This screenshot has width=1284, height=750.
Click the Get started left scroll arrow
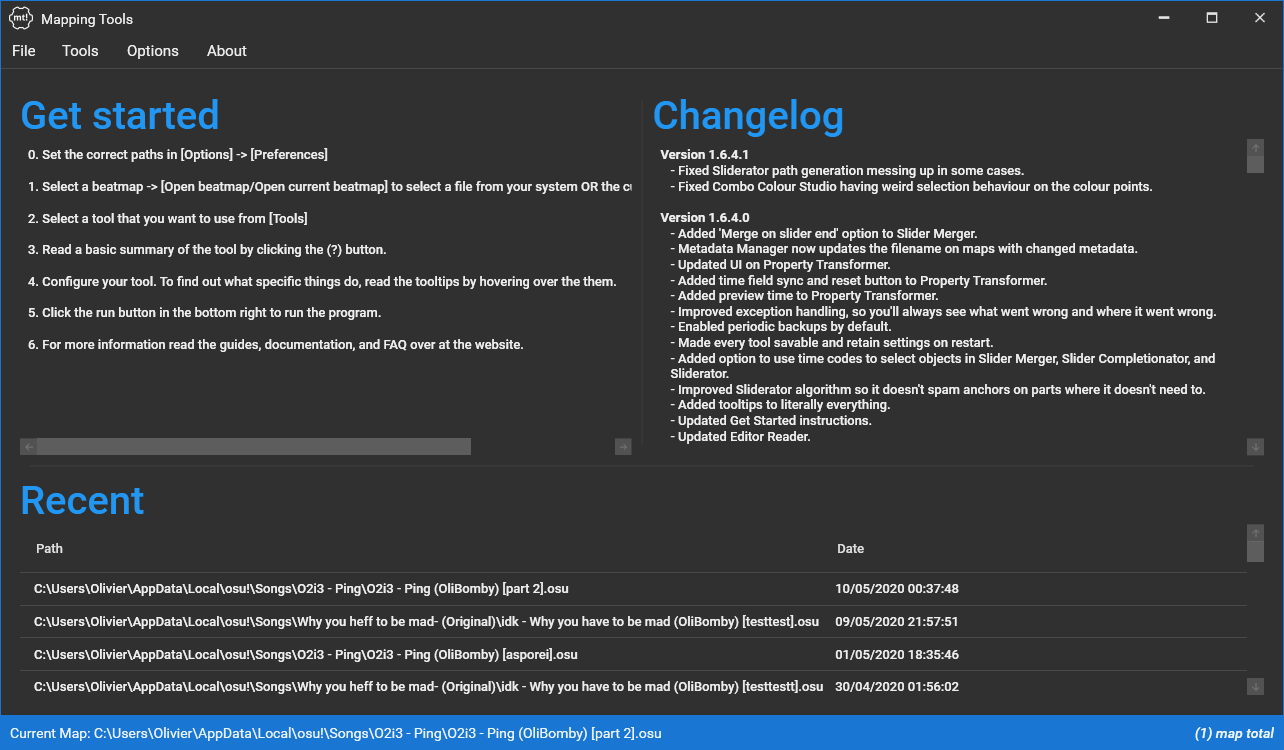[x=29, y=447]
